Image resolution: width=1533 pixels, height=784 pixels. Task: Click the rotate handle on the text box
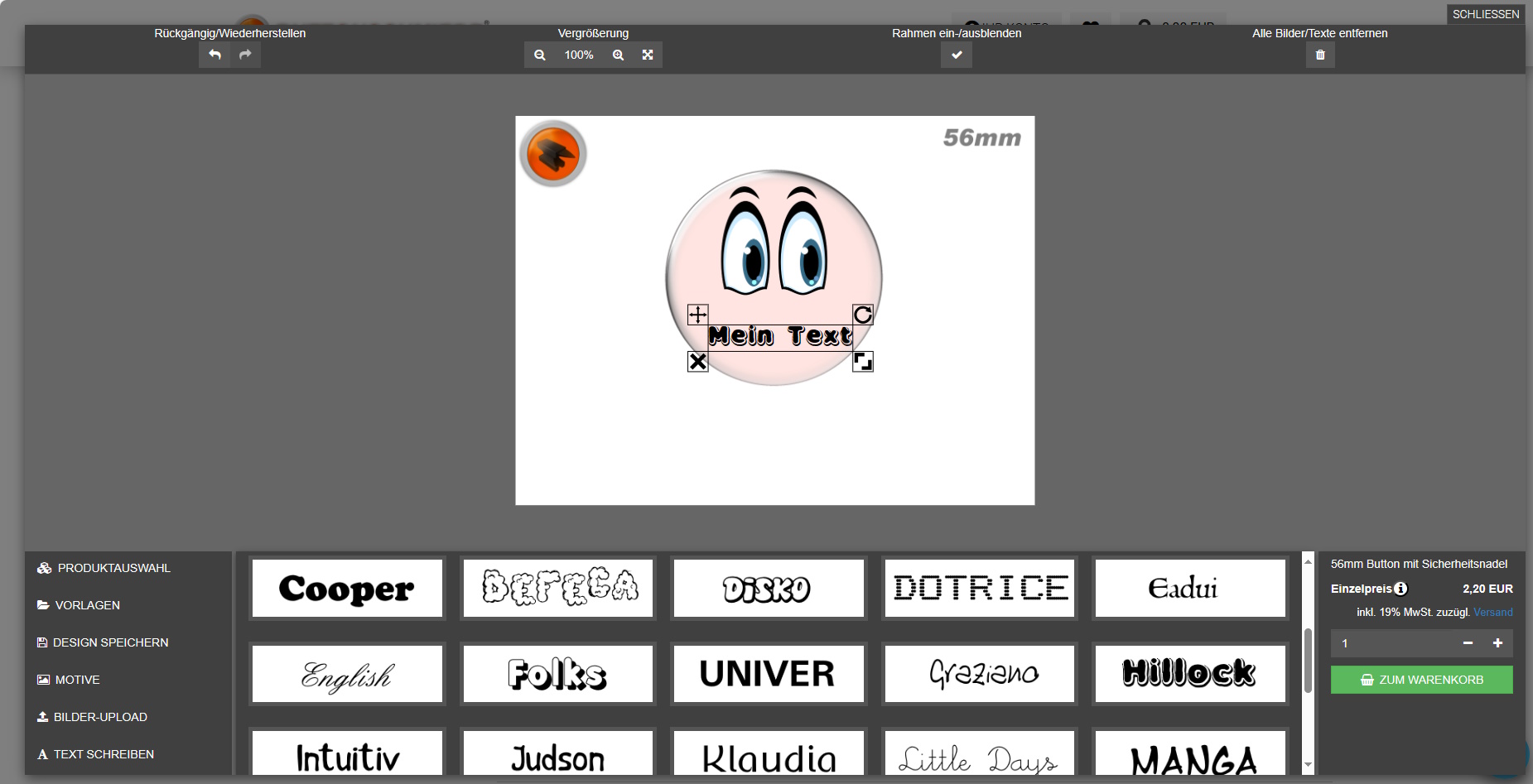[863, 315]
